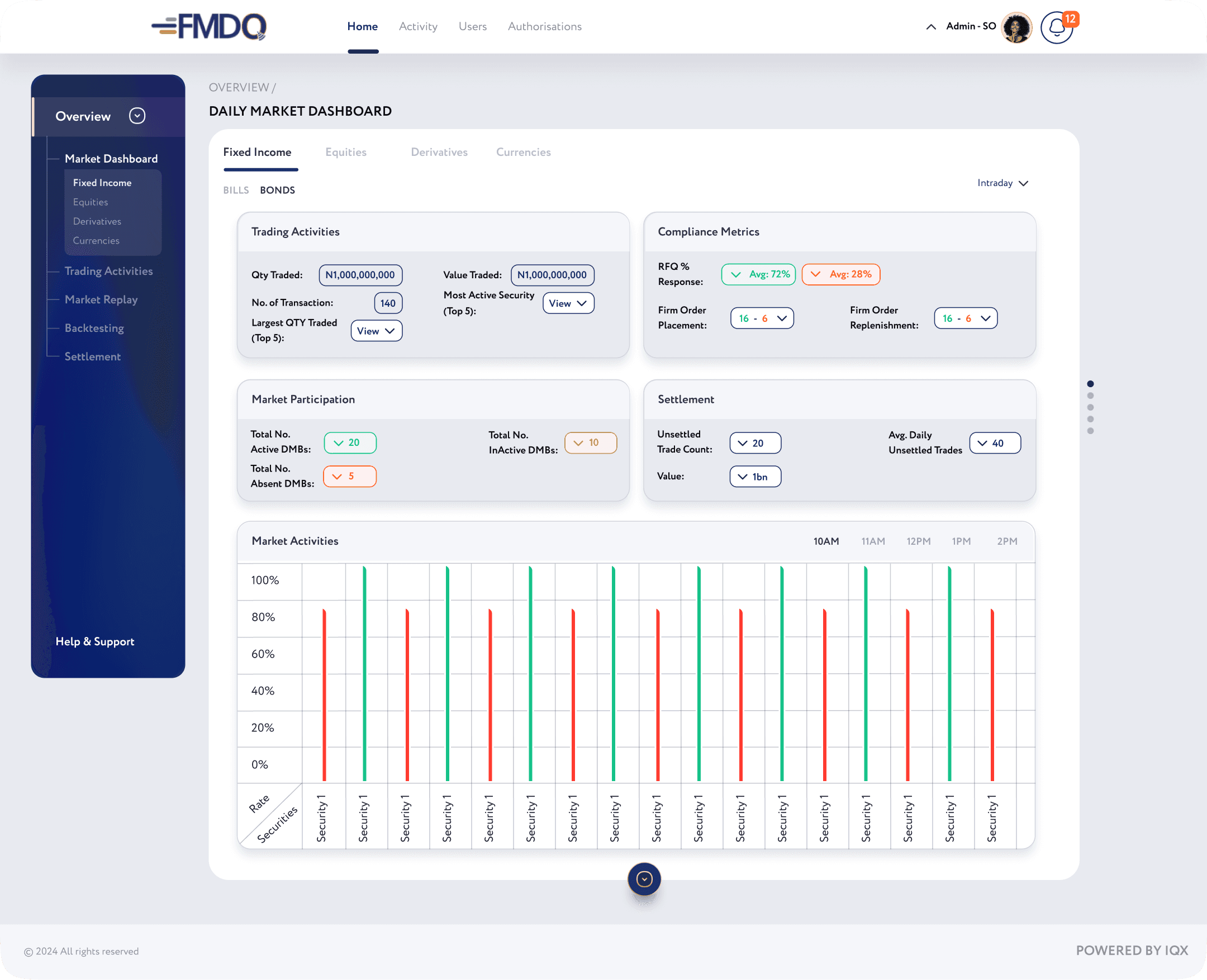Screen dimensions: 1207x980
Task: Click the notification bell icon
Action: 1056,27
